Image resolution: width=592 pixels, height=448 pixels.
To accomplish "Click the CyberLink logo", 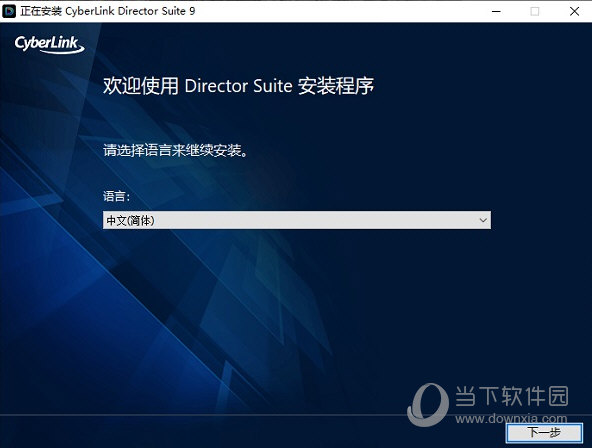I will click(49, 45).
